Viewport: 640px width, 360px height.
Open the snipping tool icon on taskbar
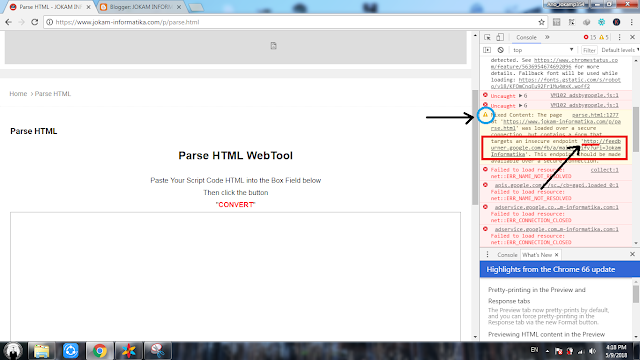[x=158, y=351]
